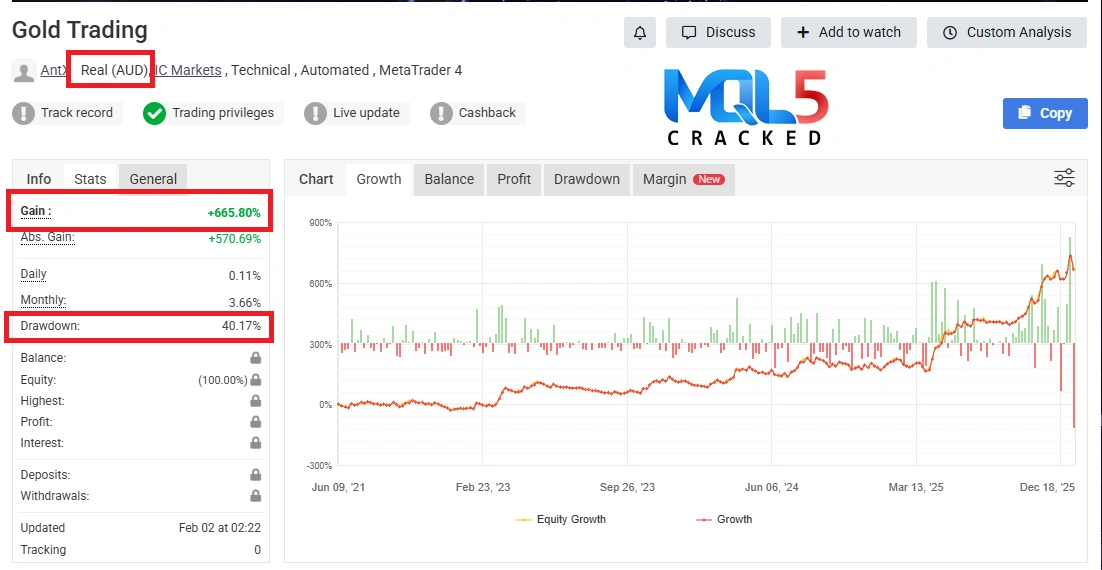Click the Cashback status icon
The width and height of the screenshot is (1102, 570).
[x=442, y=113]
